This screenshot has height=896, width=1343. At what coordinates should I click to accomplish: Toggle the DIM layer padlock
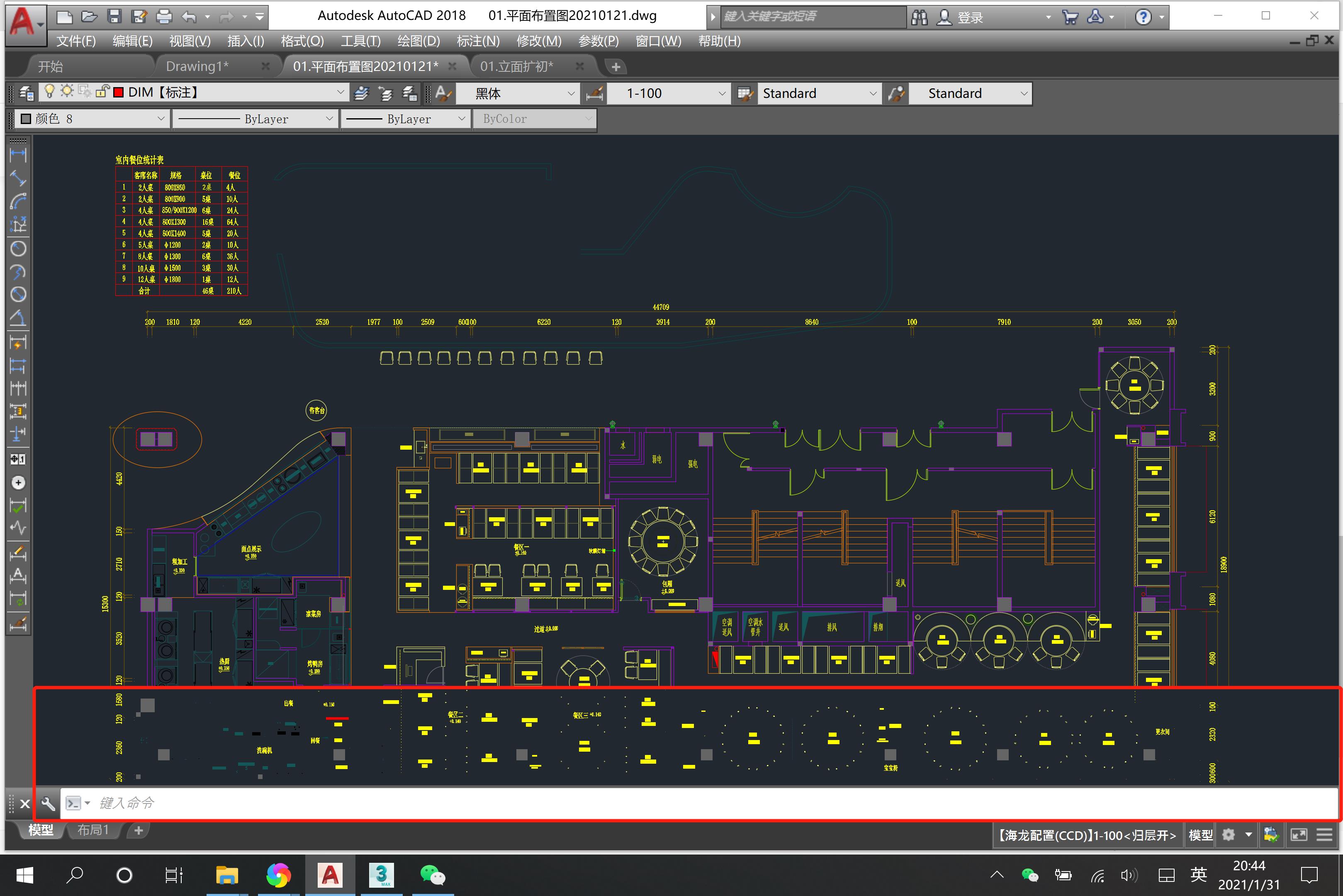click(102, 91)
